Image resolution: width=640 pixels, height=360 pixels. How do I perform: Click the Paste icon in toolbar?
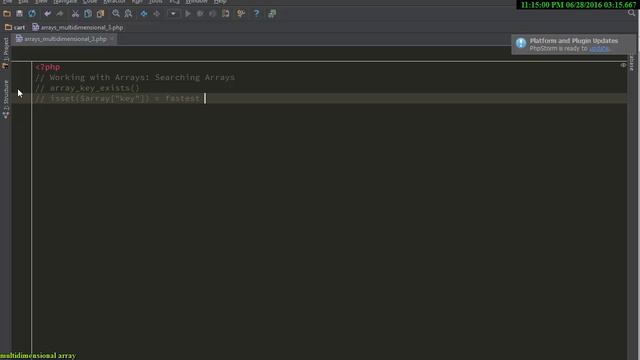pos(100,13)
